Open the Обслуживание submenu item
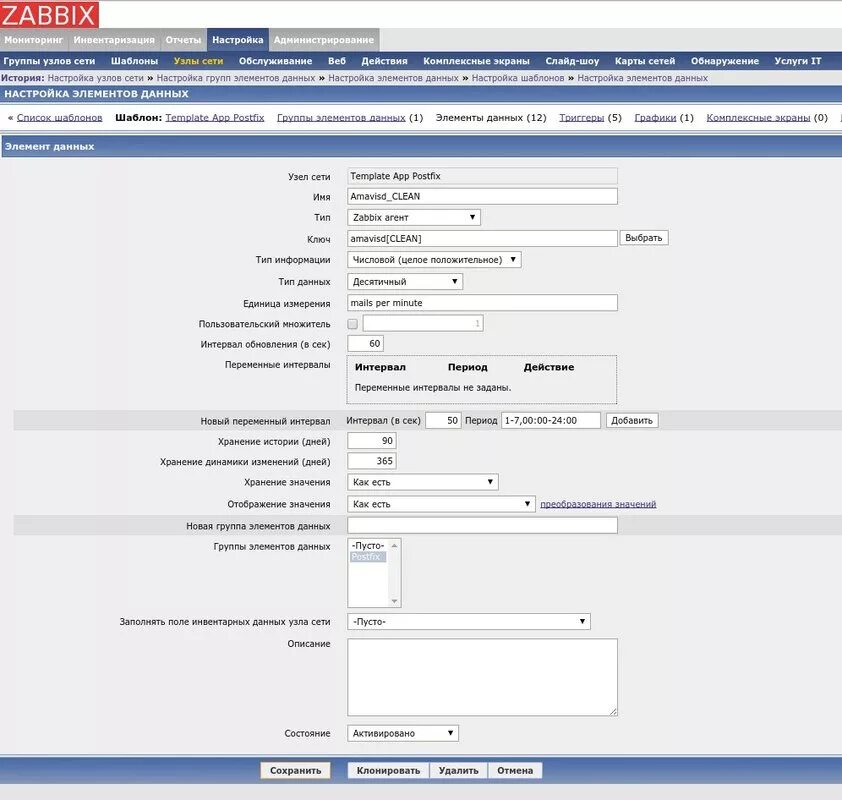Viewport: 842px width, 800px height. coord(275,61)
